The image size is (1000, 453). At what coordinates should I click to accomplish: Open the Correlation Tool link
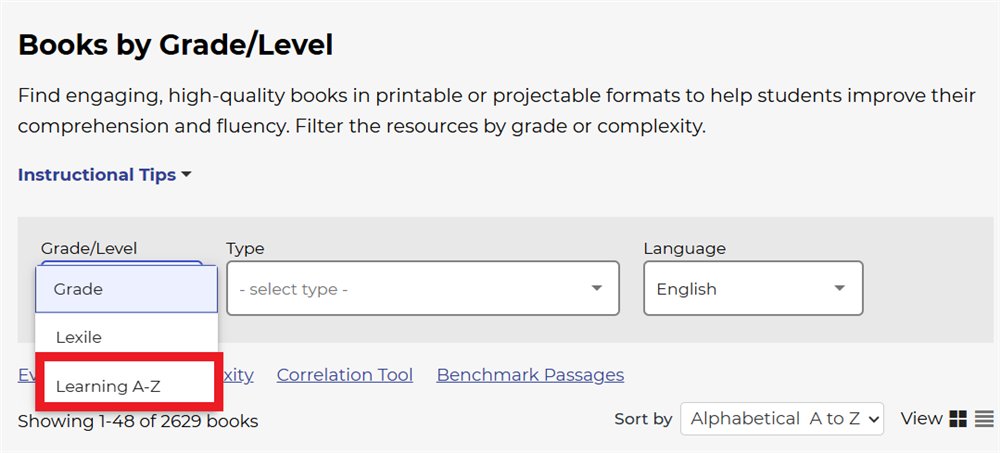pos(344,375)
